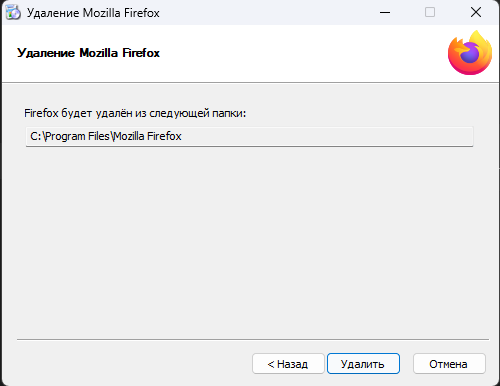500x386 pixels.
Task: Click "Program Files" inside the path box
Action: pyautogui.click(x=77, y=136)
